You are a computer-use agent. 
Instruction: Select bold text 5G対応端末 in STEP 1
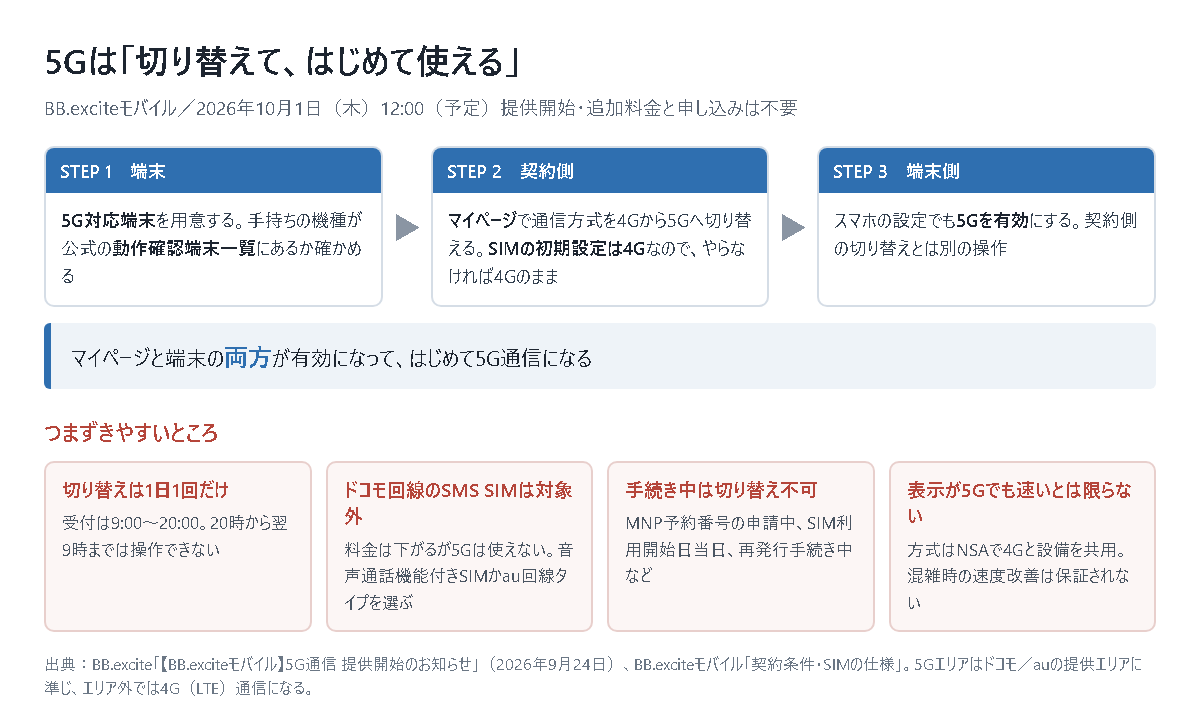pyautogui.click(x=108, y=220)
